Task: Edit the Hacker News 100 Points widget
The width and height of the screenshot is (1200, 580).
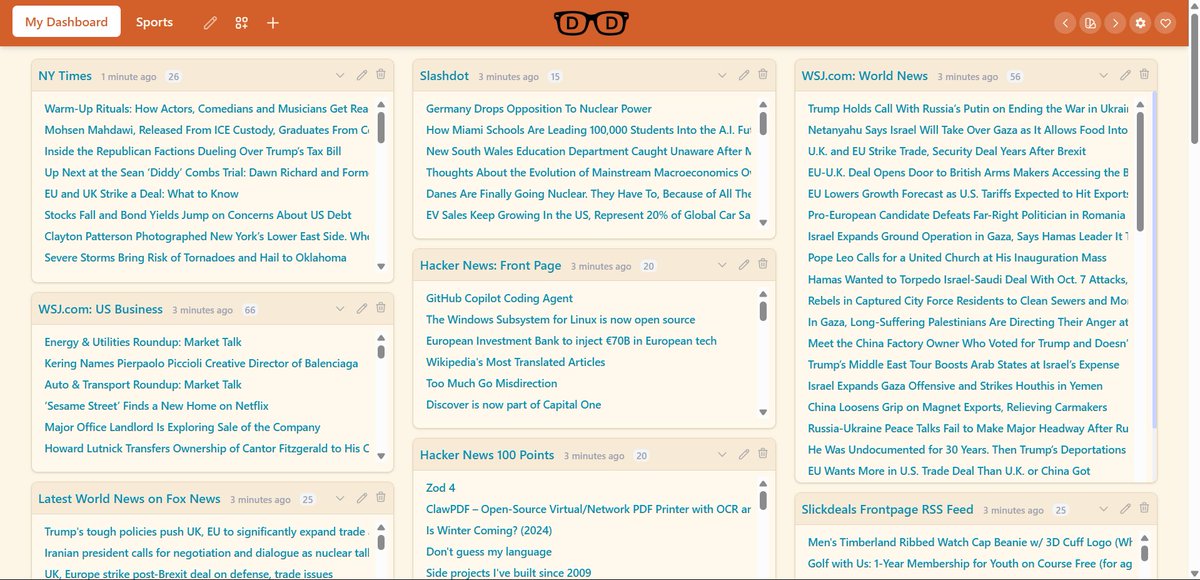Action: pyautogui.click(x=744, y=454)
